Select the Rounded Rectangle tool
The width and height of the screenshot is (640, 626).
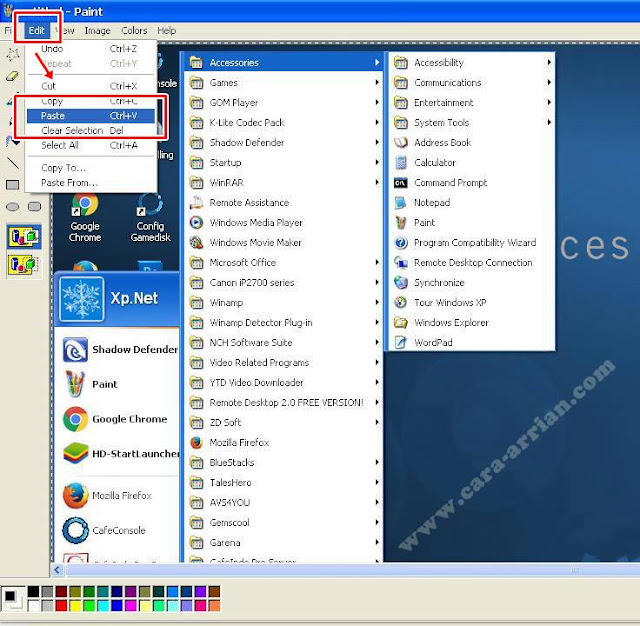(x=34, y=206)
